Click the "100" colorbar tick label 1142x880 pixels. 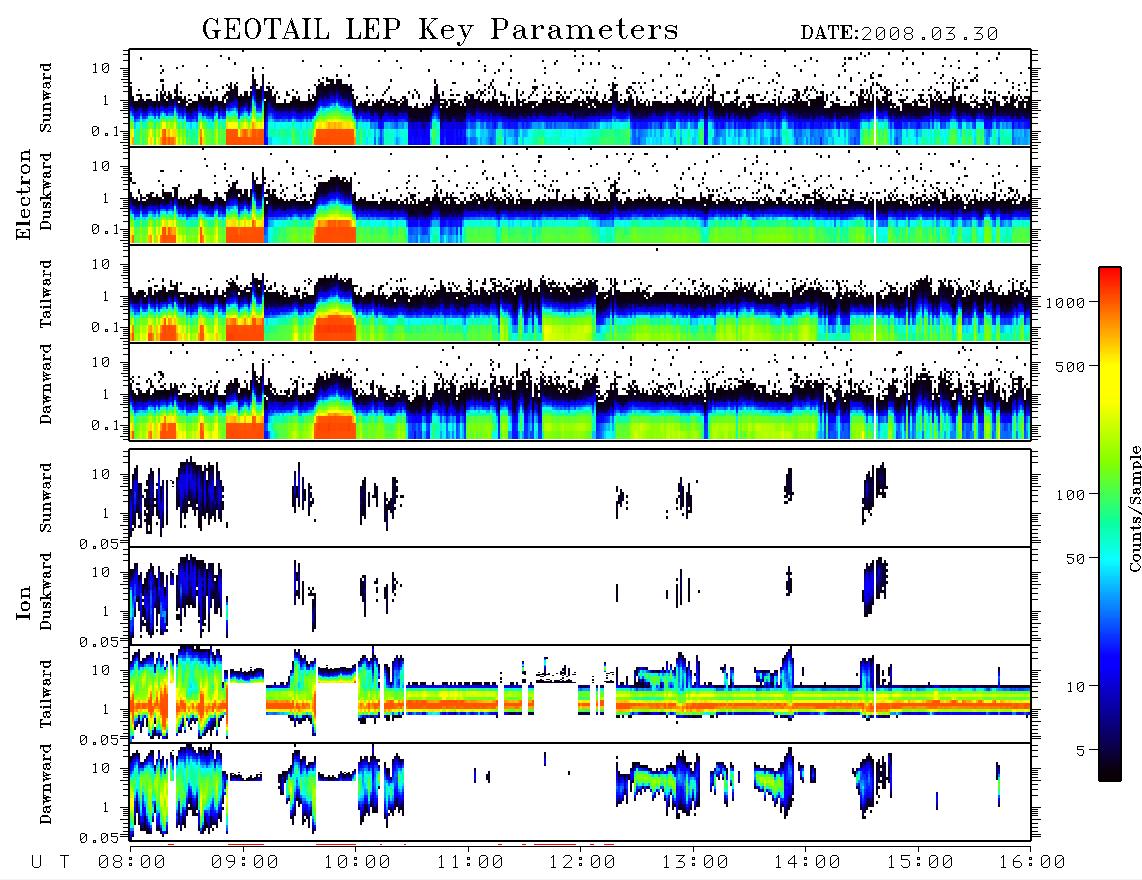coord(1071,495)
